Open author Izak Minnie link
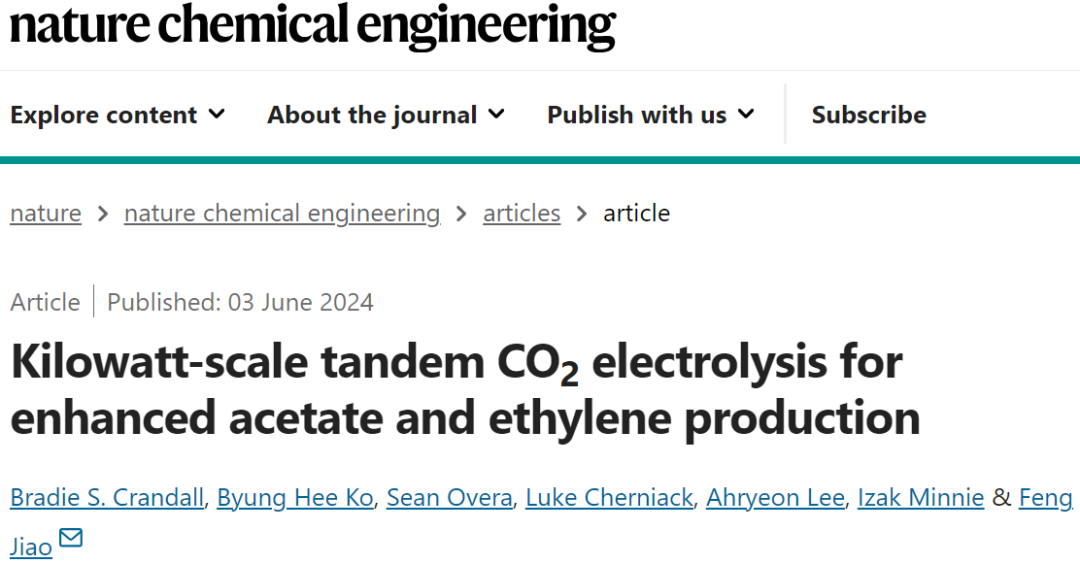This screenshot has height=564, width=1080. (921, 497)
